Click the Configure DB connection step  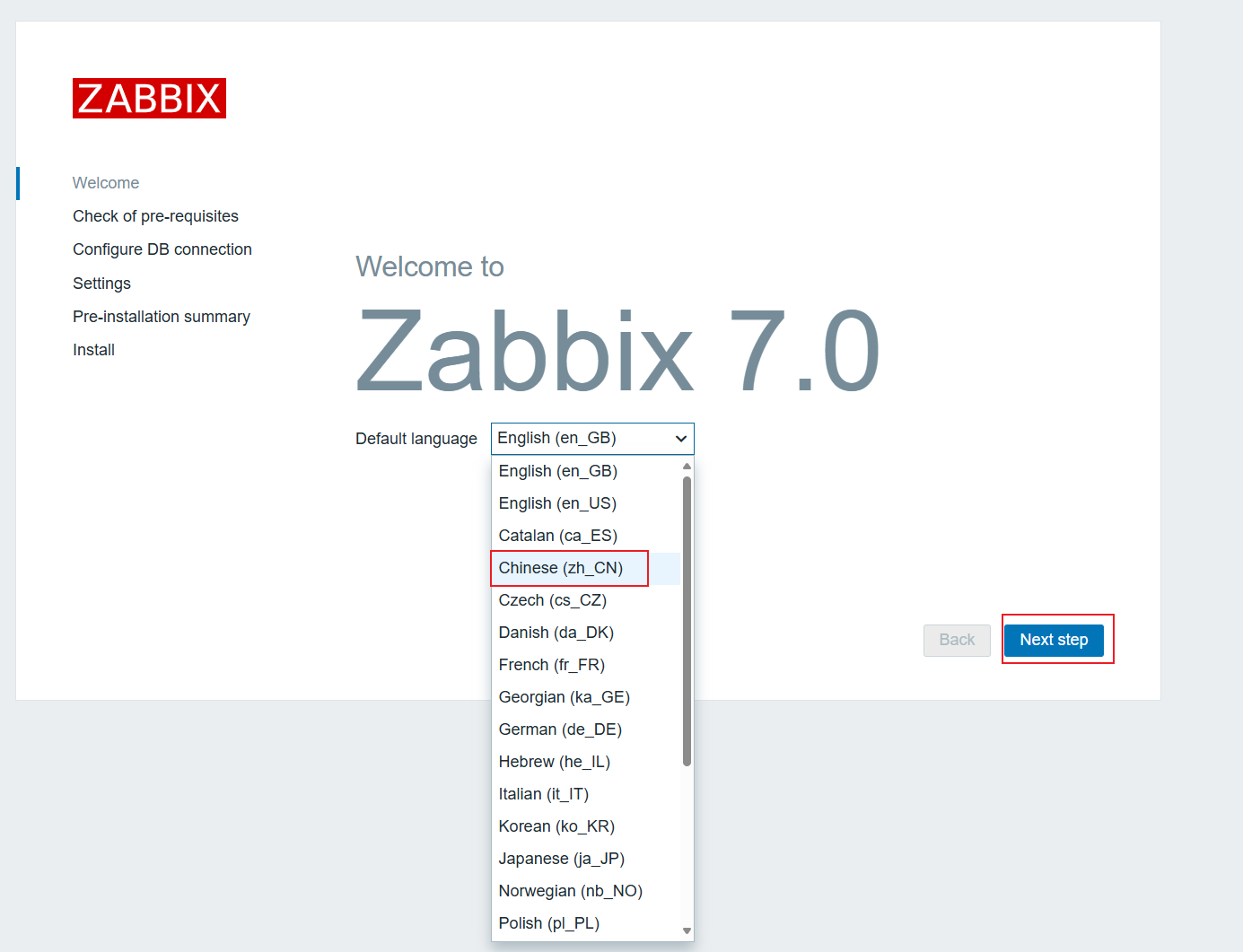coord(162,249)
